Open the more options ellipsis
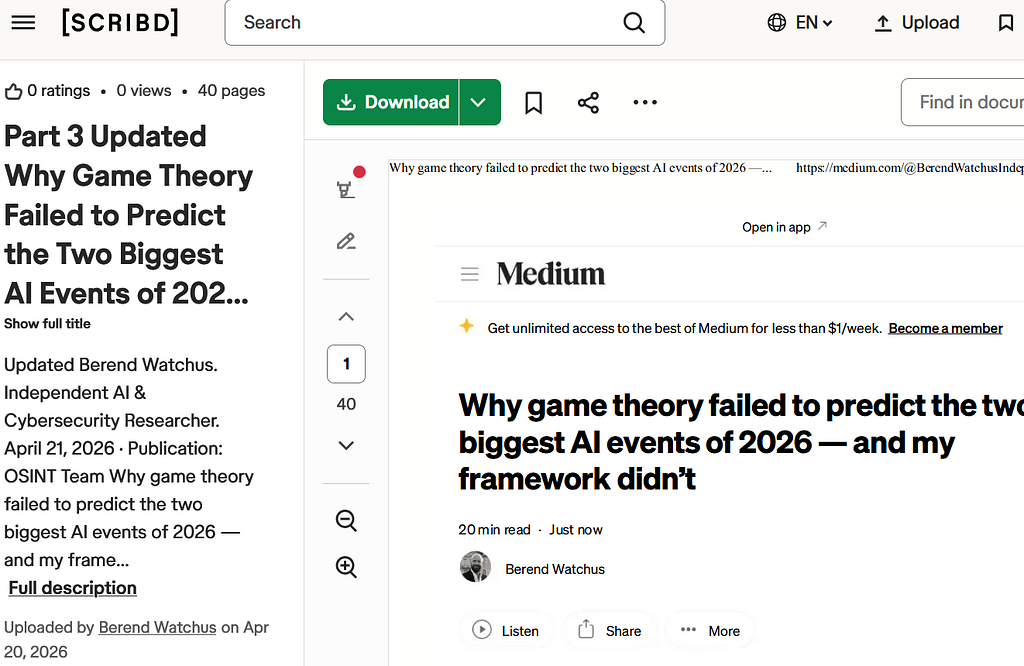Viewport: 1024px width, 666px height. [x=645, y=102]
